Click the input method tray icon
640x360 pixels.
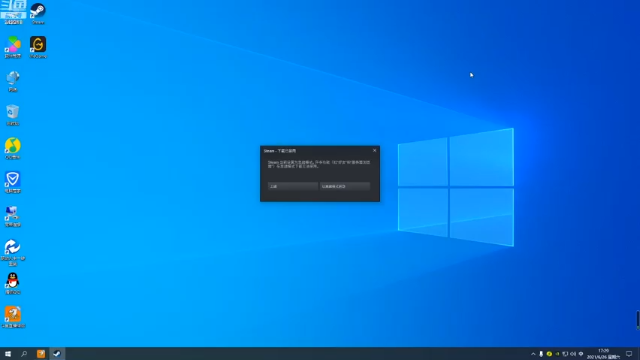point(581,354)
